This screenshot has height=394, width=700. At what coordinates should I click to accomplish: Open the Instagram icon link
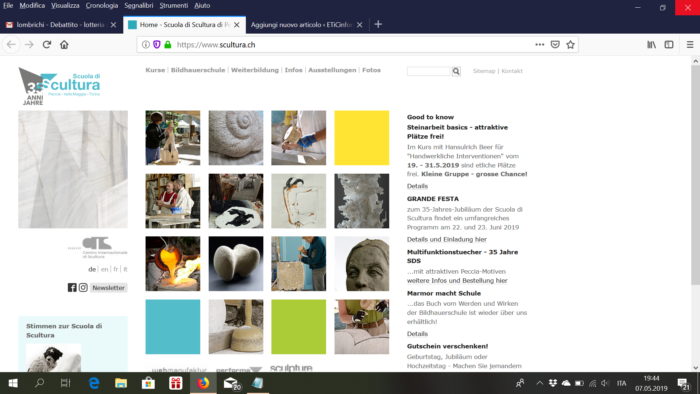(x=83, y=288)
